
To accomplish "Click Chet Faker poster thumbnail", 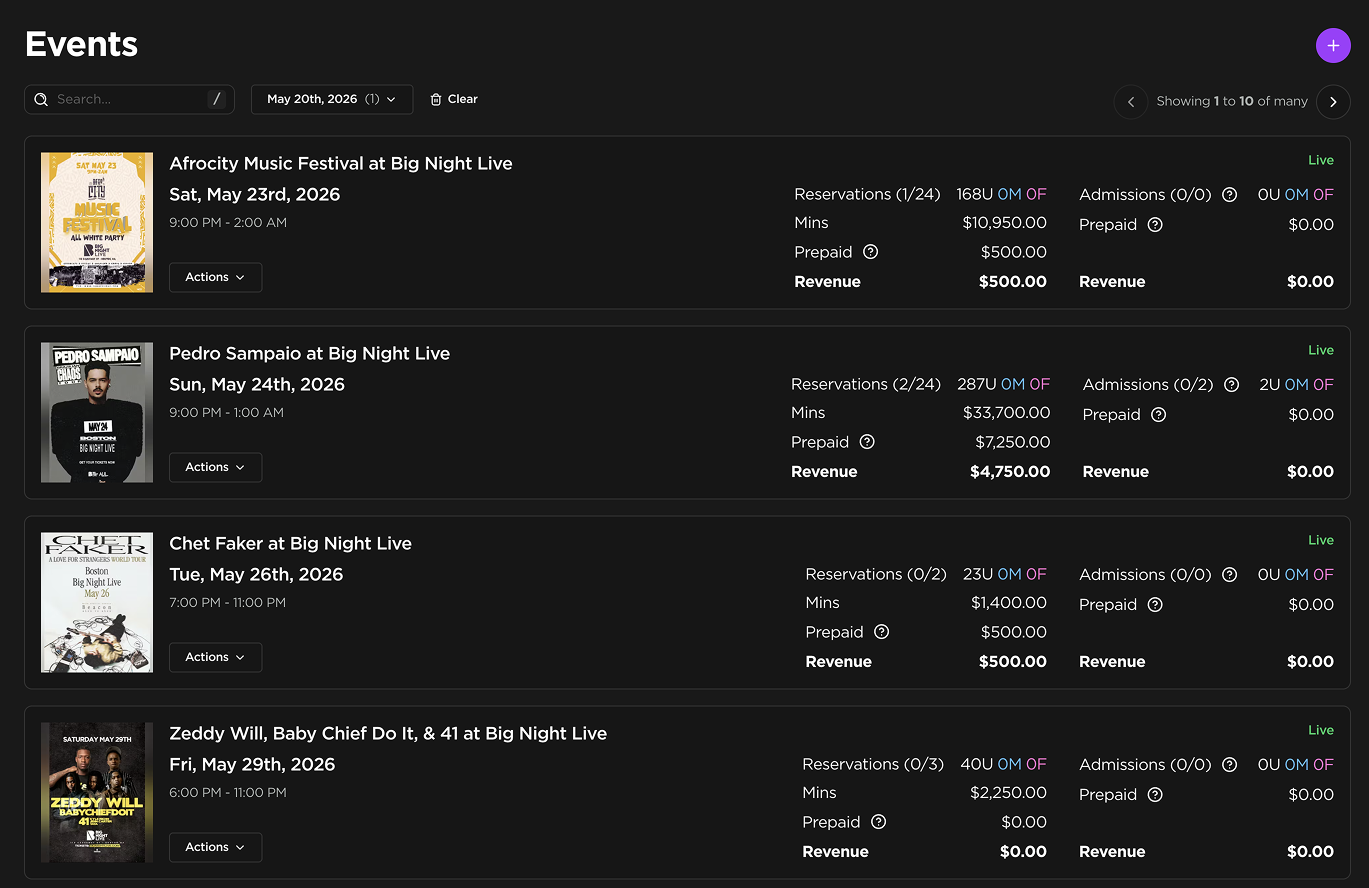I will coord(97,602).
